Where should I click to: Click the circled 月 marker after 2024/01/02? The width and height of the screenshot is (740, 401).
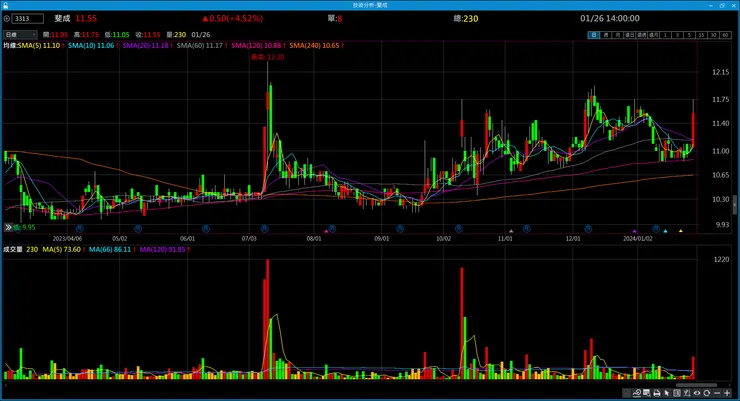click(656, 228)
